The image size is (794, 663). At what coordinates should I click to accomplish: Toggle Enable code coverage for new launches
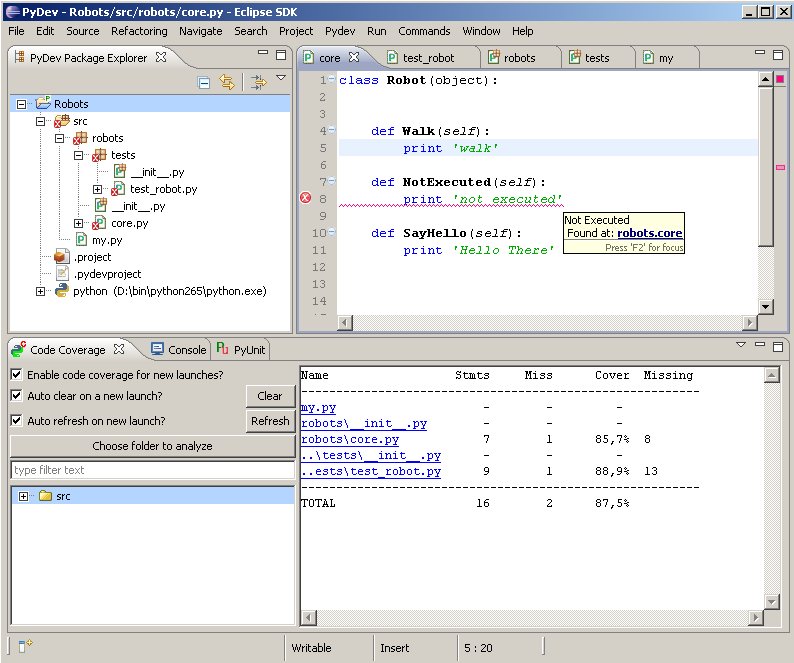pyautogui.click(x=17, y=374)
